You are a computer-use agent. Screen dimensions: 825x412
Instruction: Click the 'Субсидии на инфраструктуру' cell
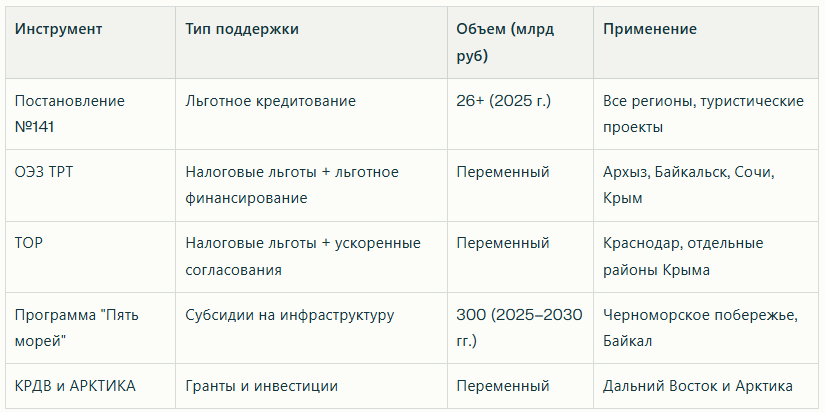tap(289, 315)
